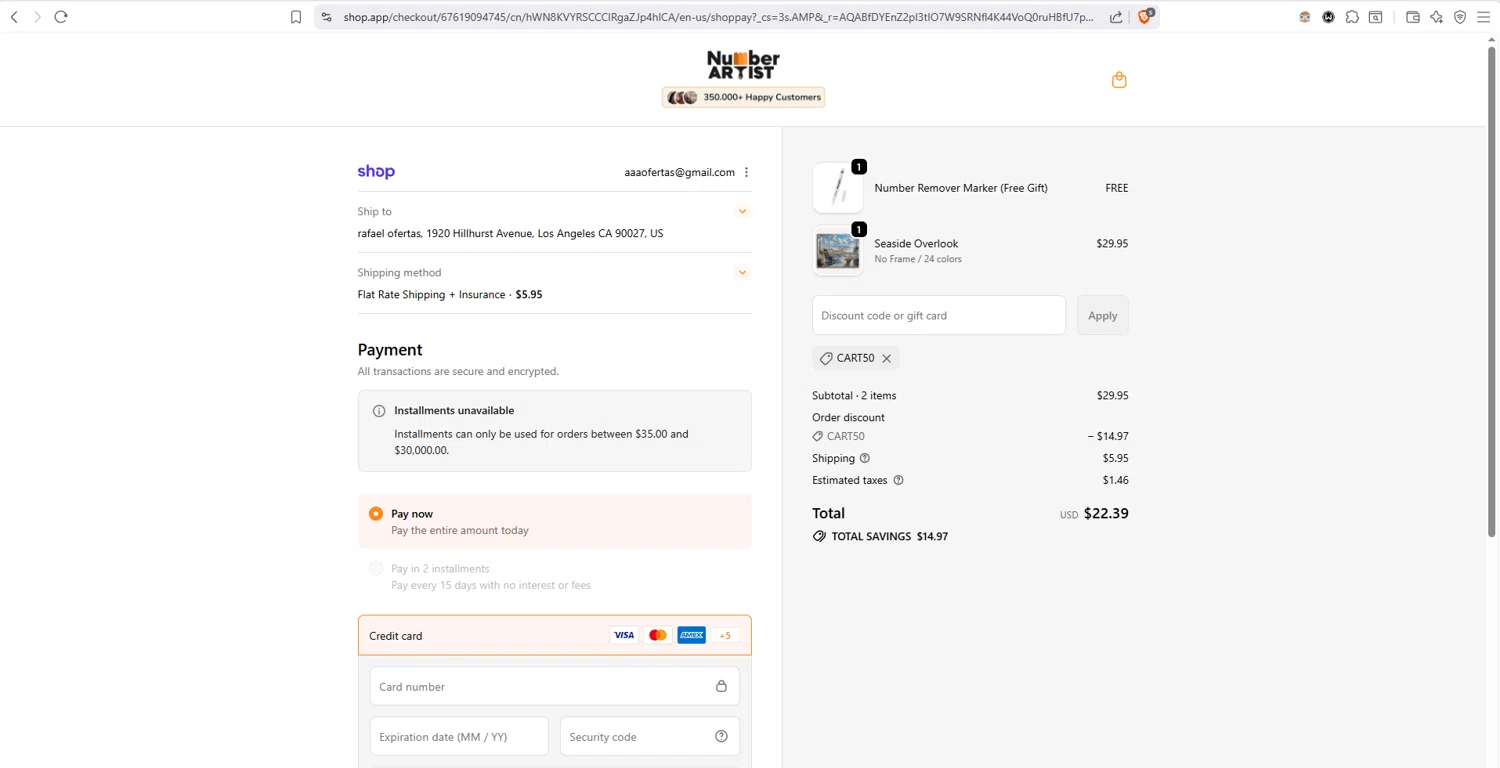Click the Number Remover Marker thumbnail
Screen dimensions: 1500x768
[x=838, y=188]
